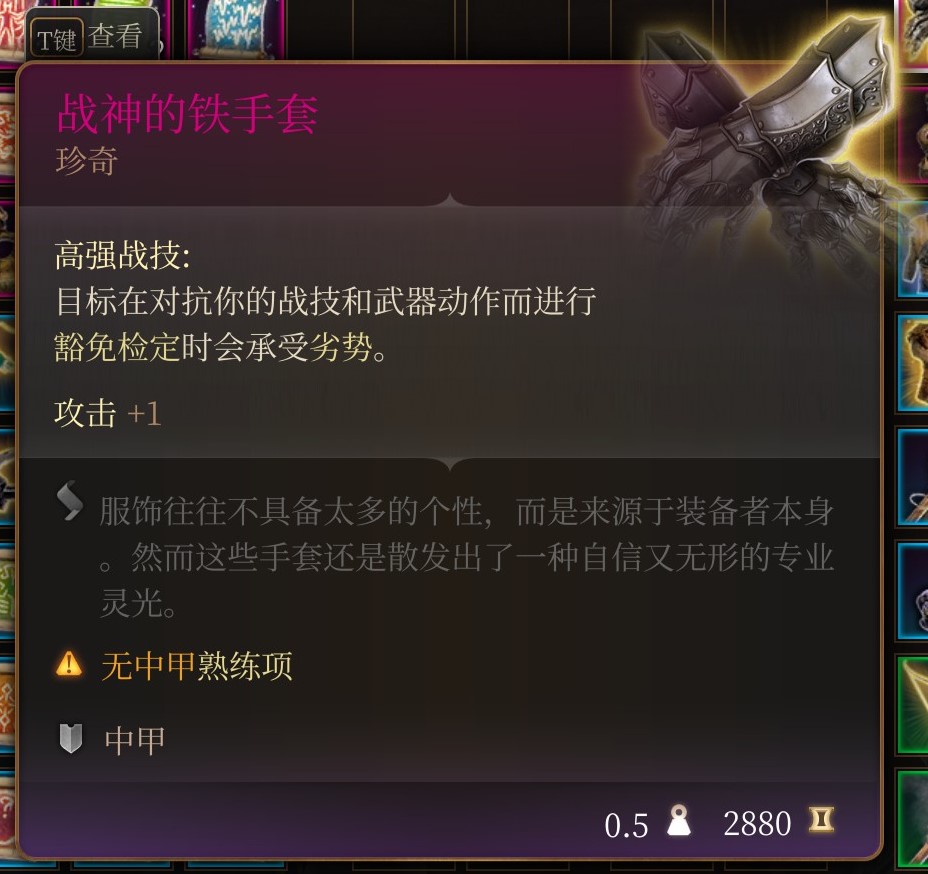Screen dimensions: 928x874
Task: Click the T键 key hint button
Action: point(56,40)
